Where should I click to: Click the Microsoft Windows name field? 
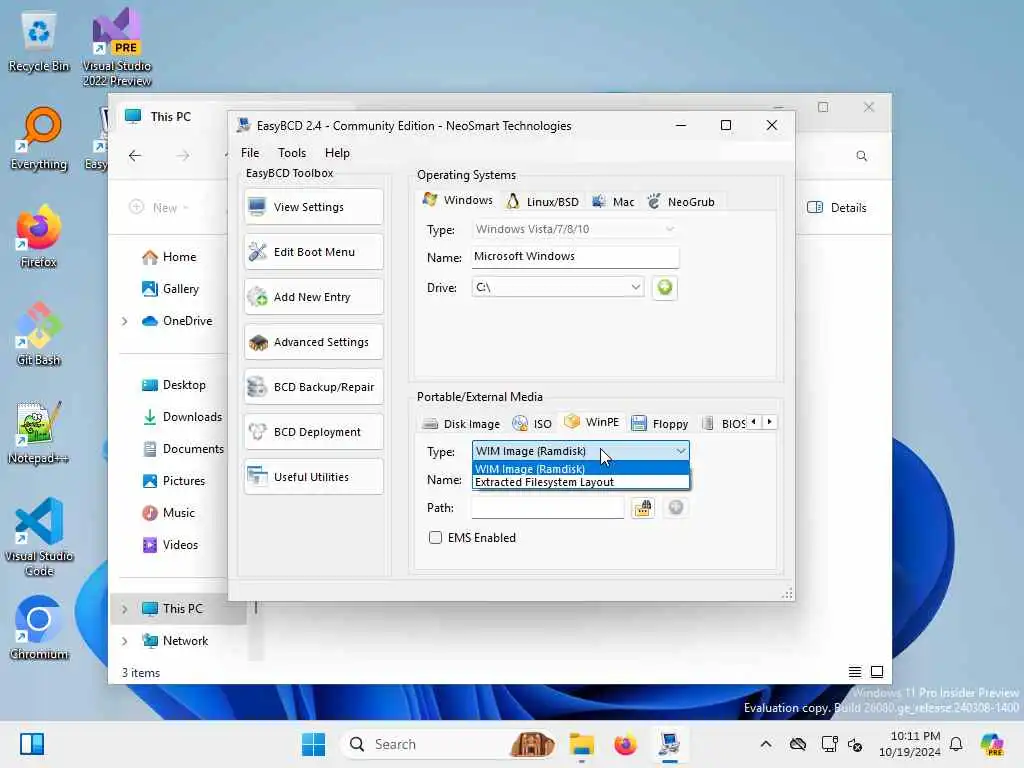coord(575,257)
